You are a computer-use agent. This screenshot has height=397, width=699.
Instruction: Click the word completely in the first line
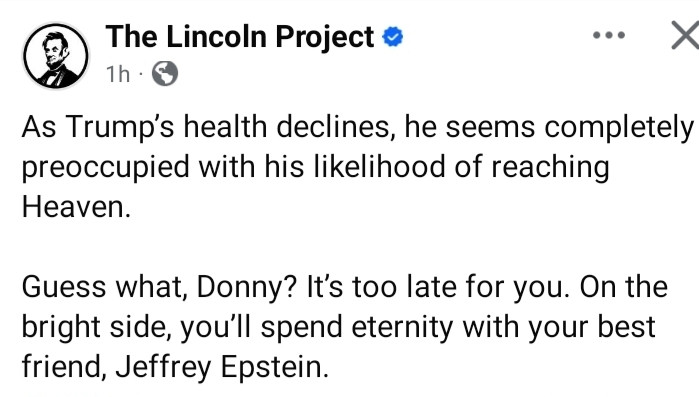pos(619,128)
